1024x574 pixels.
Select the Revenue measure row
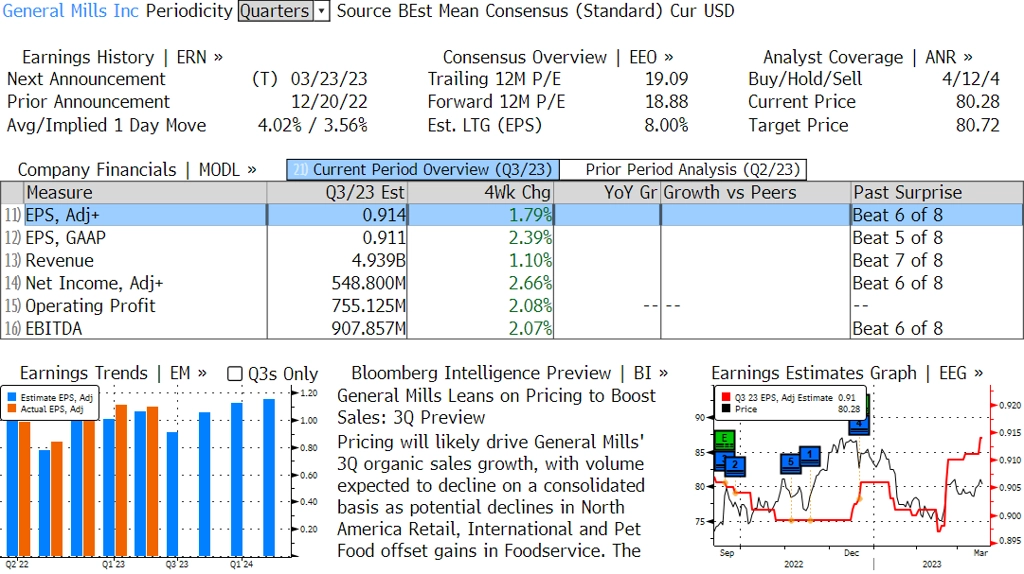point(512,261)
